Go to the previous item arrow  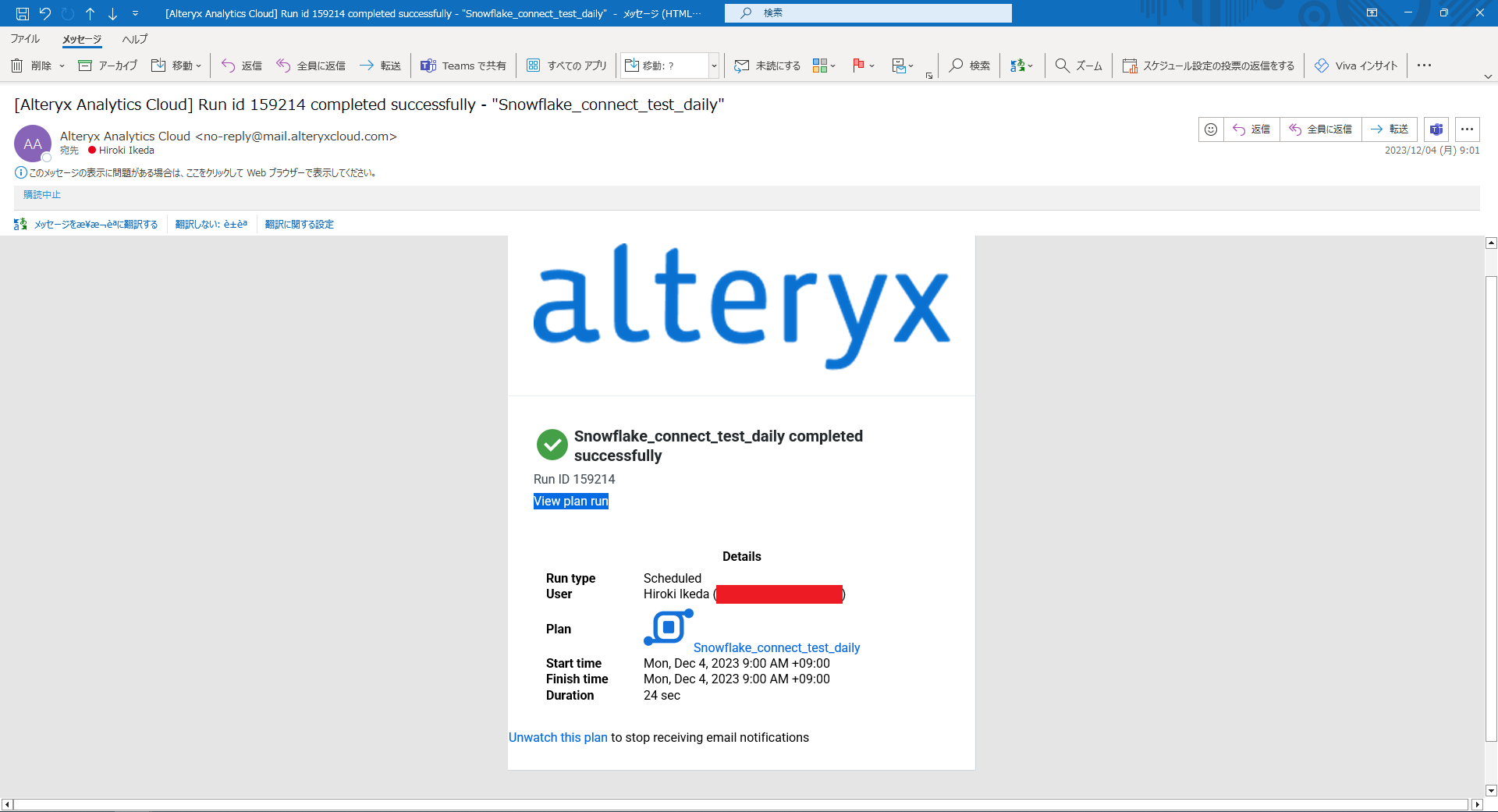[x=91, y=13]
